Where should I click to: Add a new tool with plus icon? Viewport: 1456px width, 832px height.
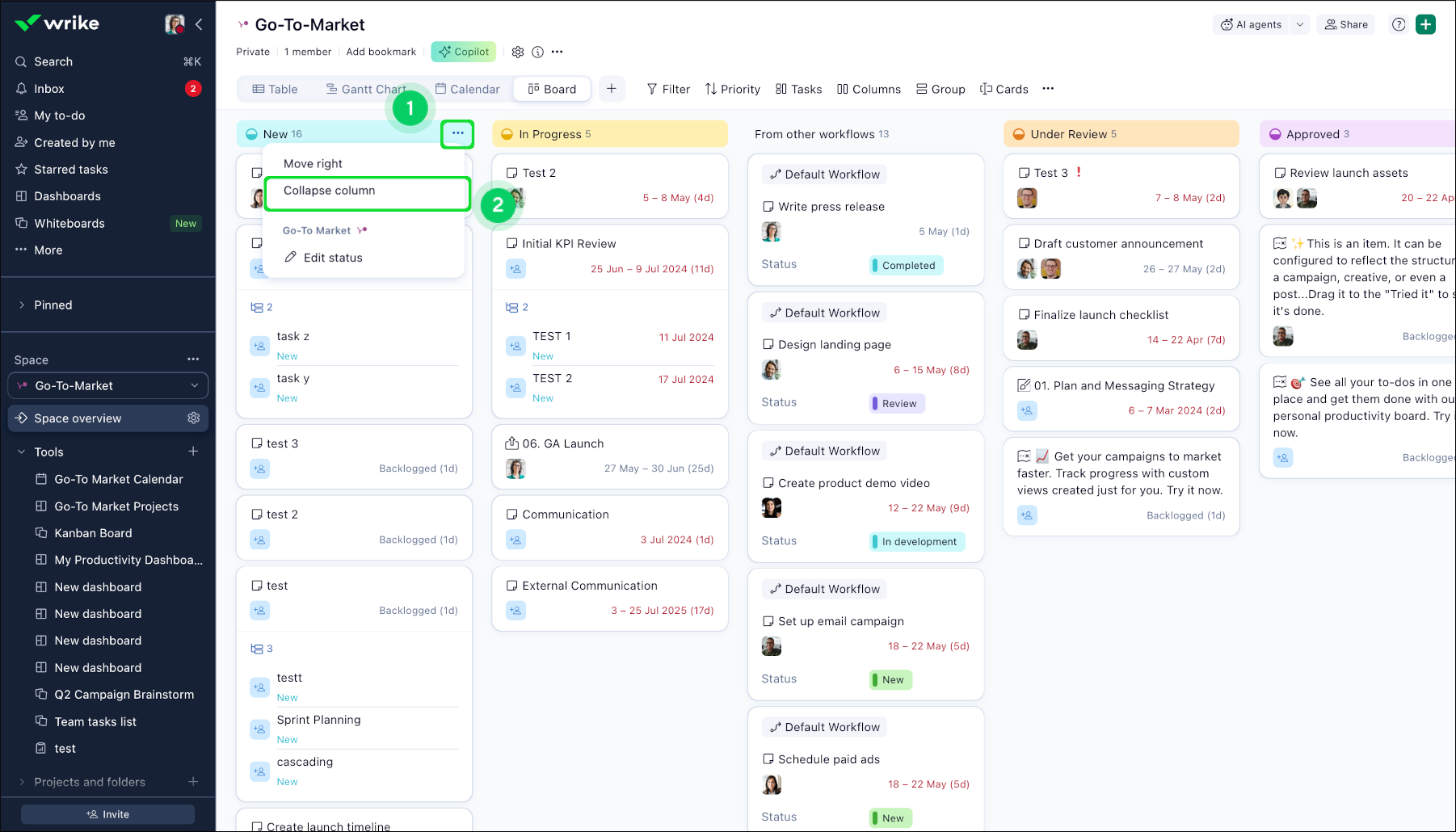pos(193,452)
